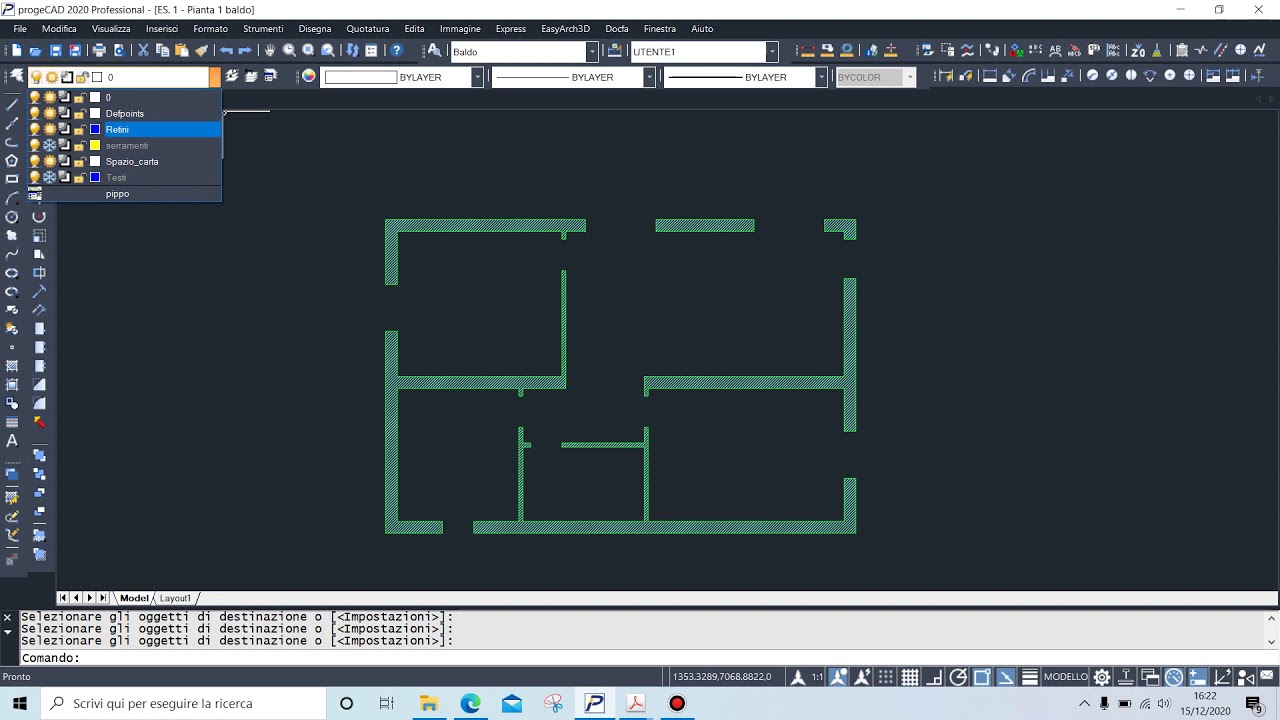Click the Text Style icon next to Baldo
1280x720 pixels.
point(434,51)
